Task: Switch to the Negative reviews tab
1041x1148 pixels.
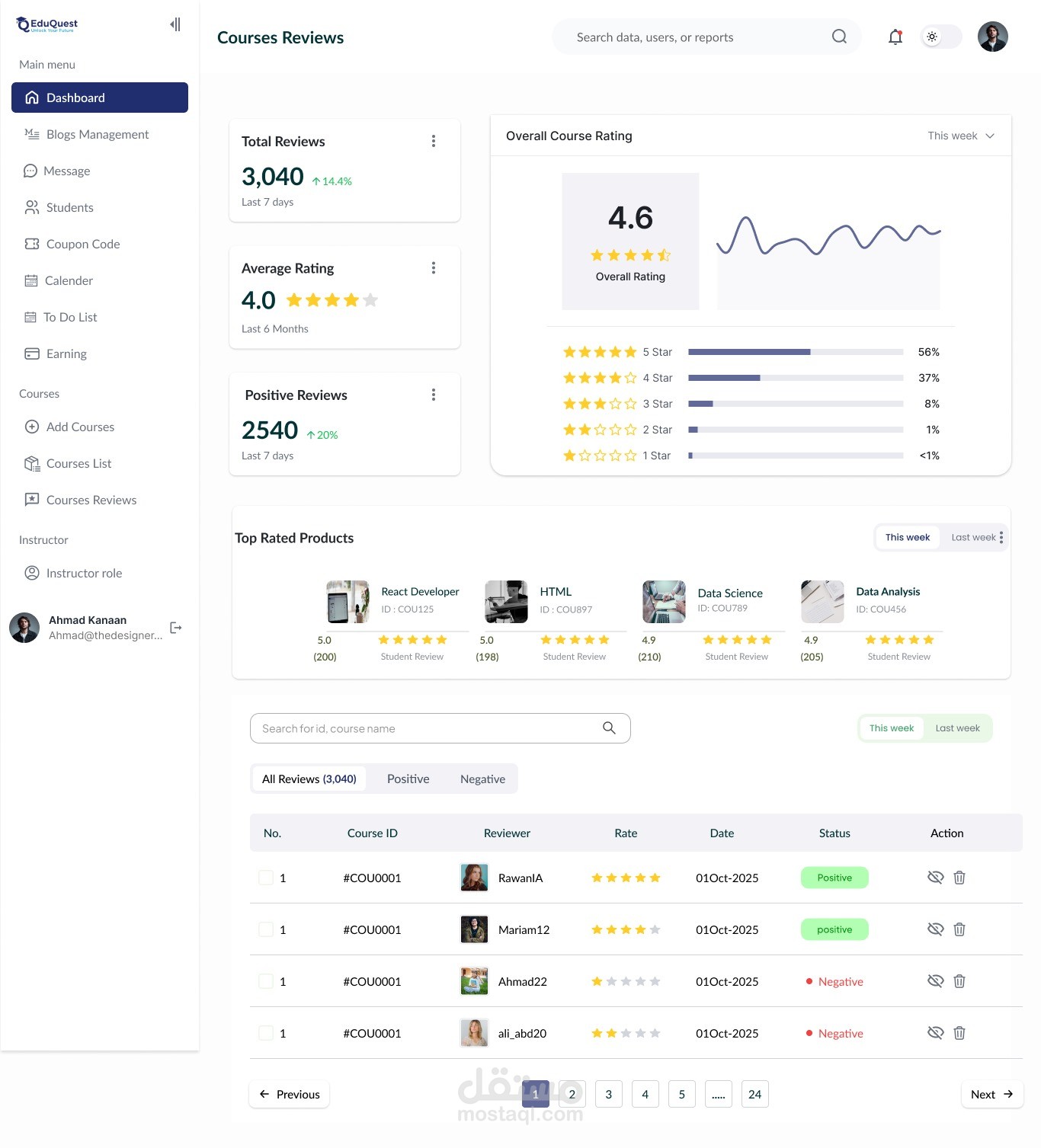Action: (482, 779)
